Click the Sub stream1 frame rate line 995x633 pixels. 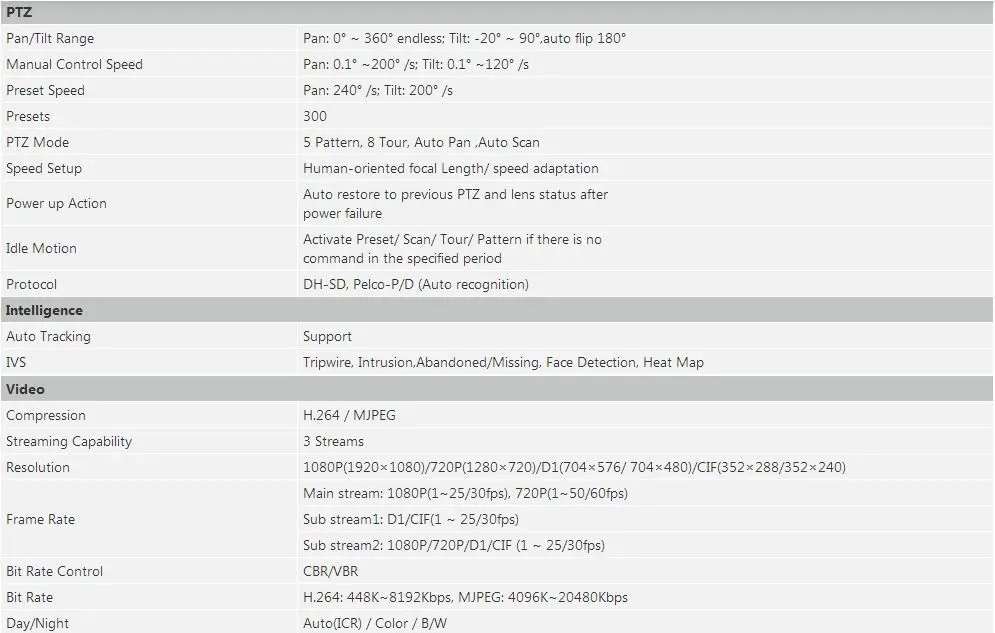tap(411, 519)
